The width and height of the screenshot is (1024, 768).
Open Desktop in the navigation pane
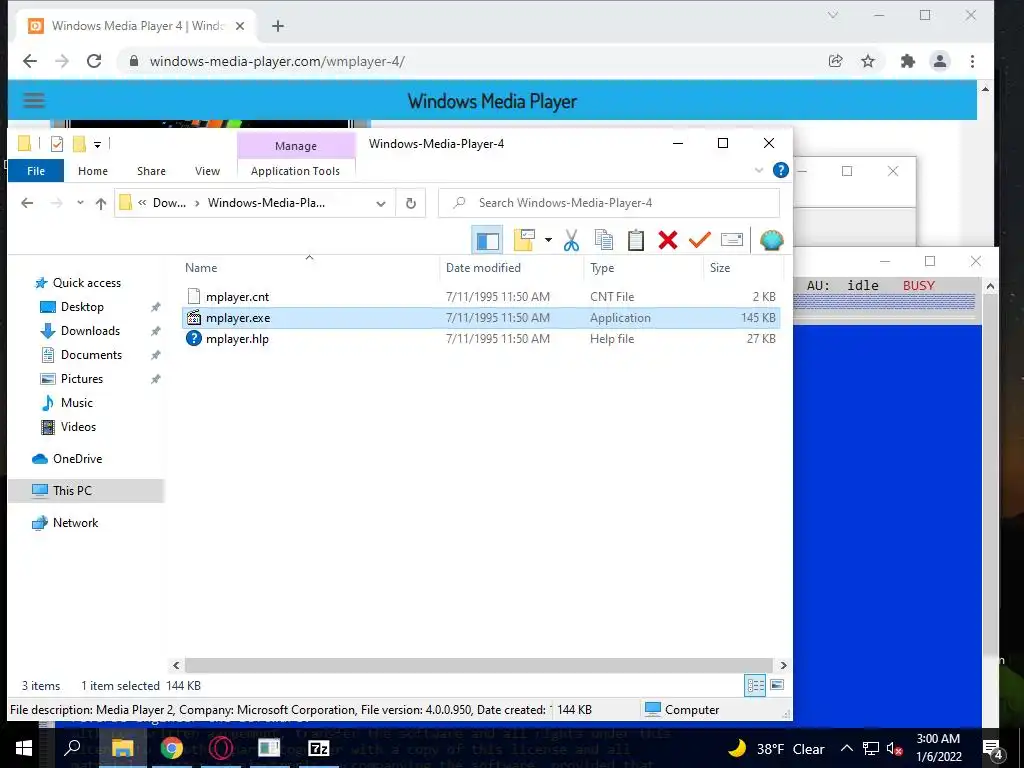click(82, 307)
